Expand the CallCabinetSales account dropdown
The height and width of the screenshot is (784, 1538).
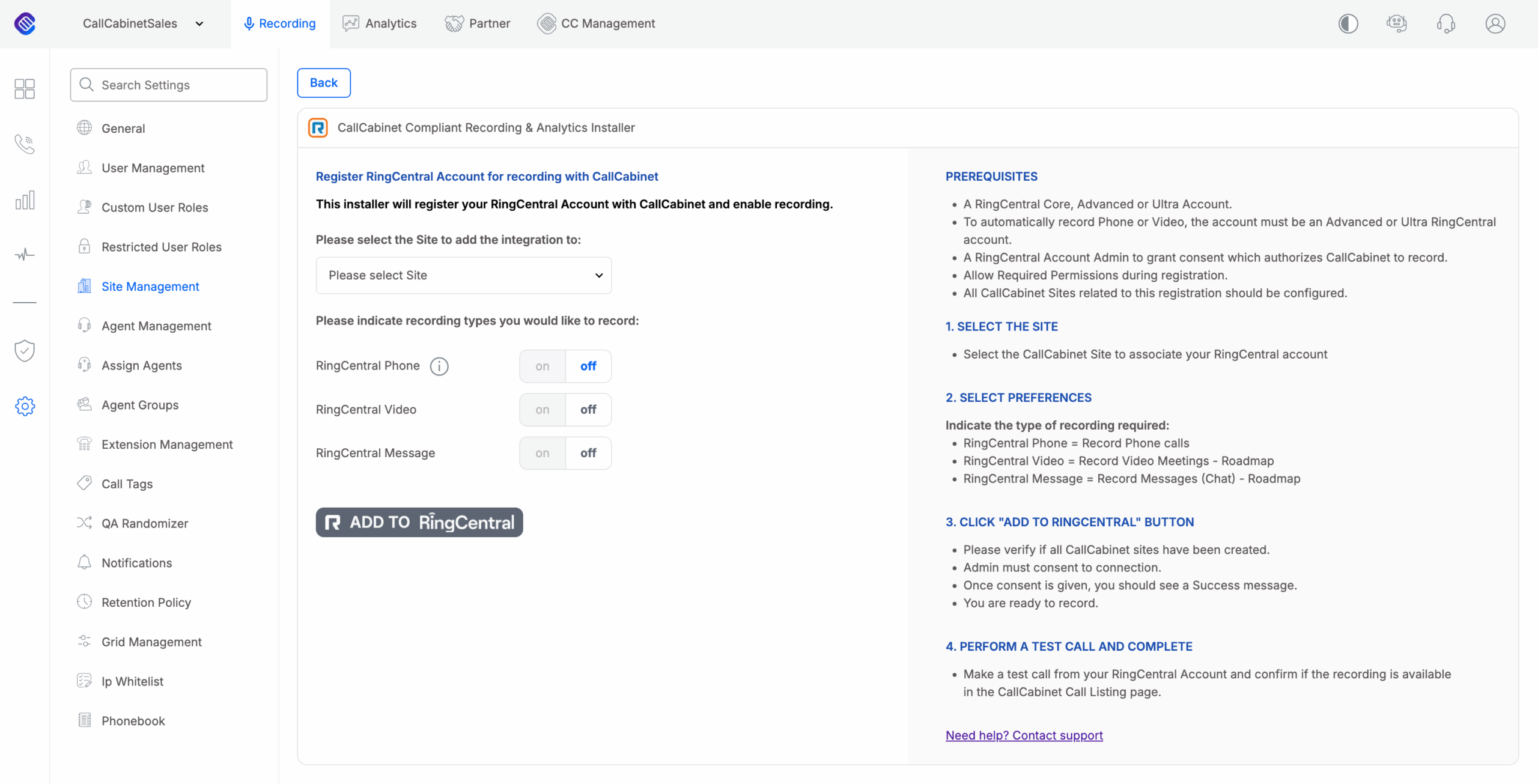(144, 23)
